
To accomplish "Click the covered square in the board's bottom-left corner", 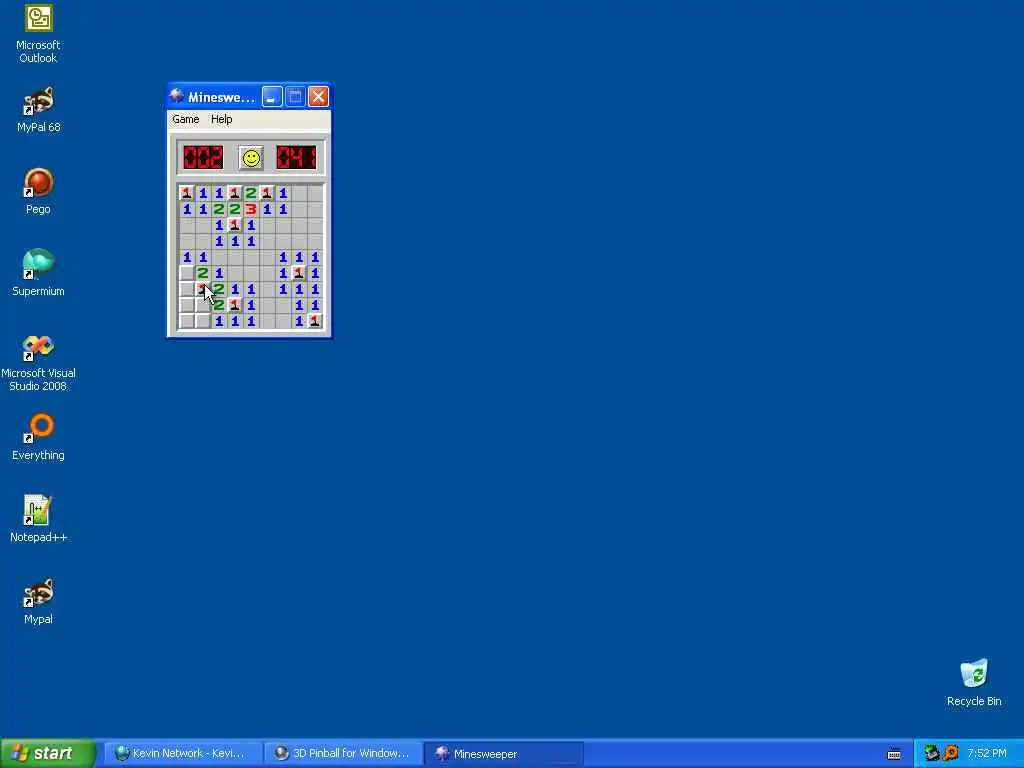I will [x=187, y=321].
